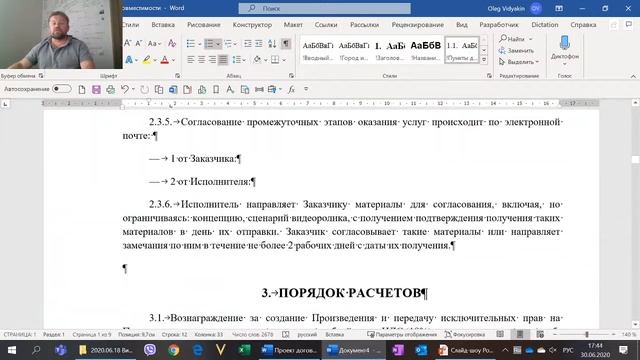Click the Sort icon
The width and height of the screenshot is (640, 360).
coord(272,43)
